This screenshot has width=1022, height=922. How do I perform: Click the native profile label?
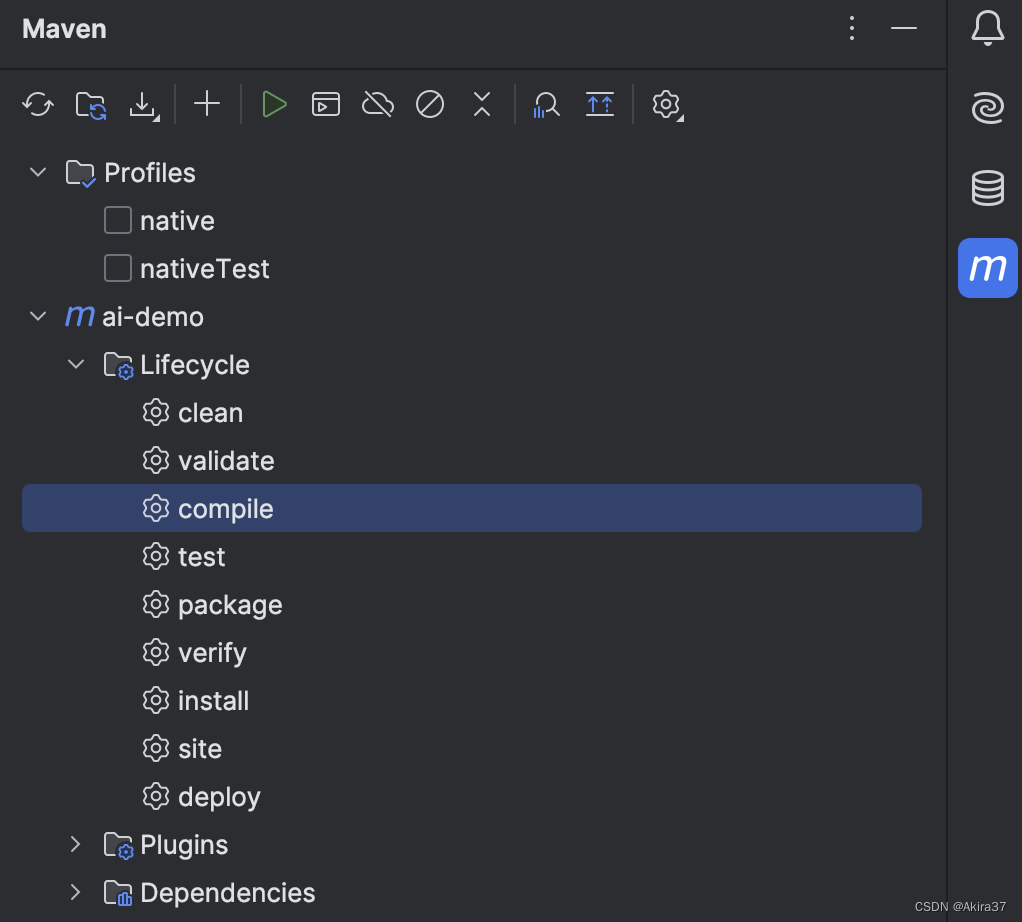[x=177, y=221]
